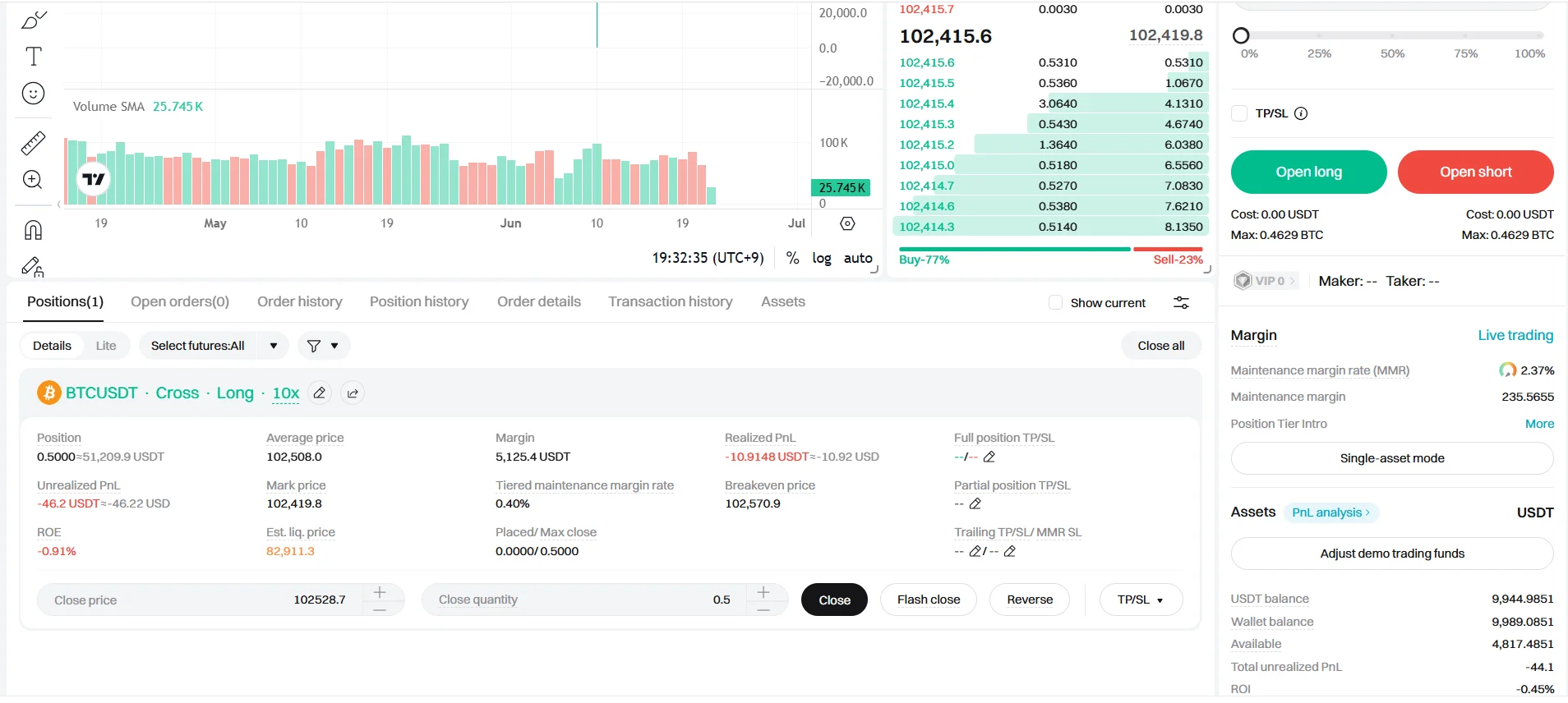Share the BTCUSDT position

click(x=353, y=393)
